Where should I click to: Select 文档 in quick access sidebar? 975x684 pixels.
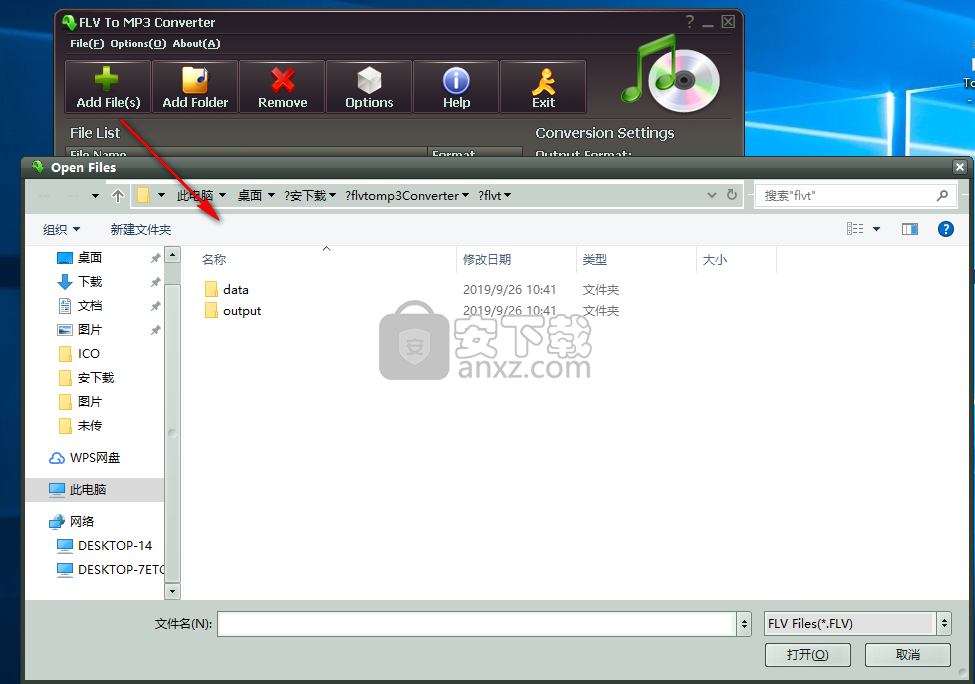90,306
